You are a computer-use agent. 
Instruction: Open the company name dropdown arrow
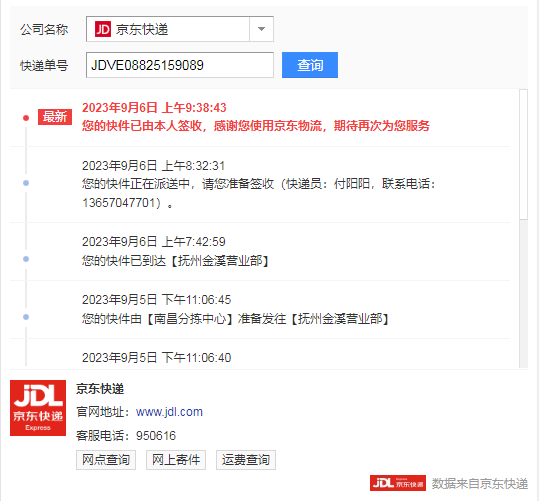tap(261, 29)
